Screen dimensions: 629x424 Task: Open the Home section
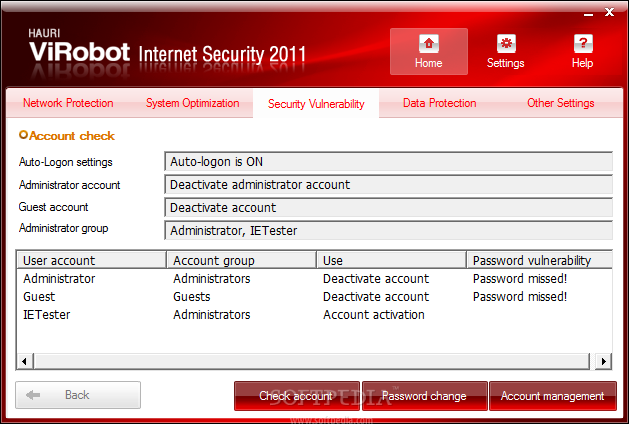click(x=428, y=51)
